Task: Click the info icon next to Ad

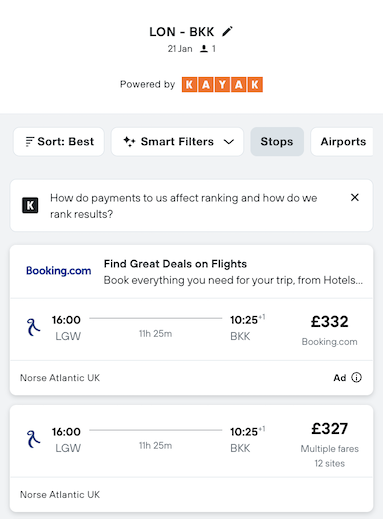Action: pyautogui.click(x=356, y=378)
